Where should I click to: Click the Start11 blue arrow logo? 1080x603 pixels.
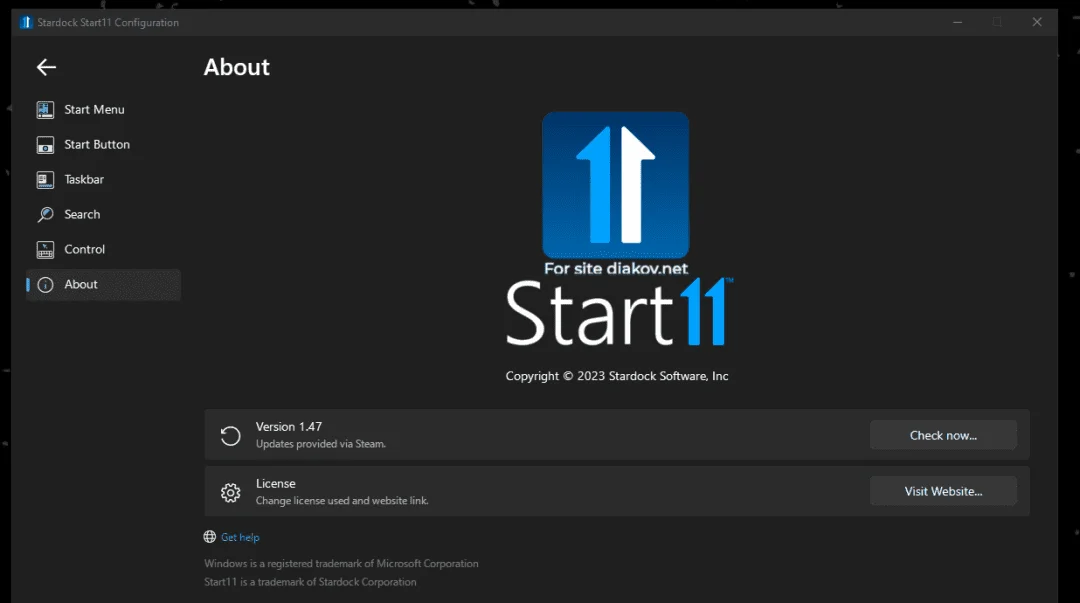coord(616,185)
